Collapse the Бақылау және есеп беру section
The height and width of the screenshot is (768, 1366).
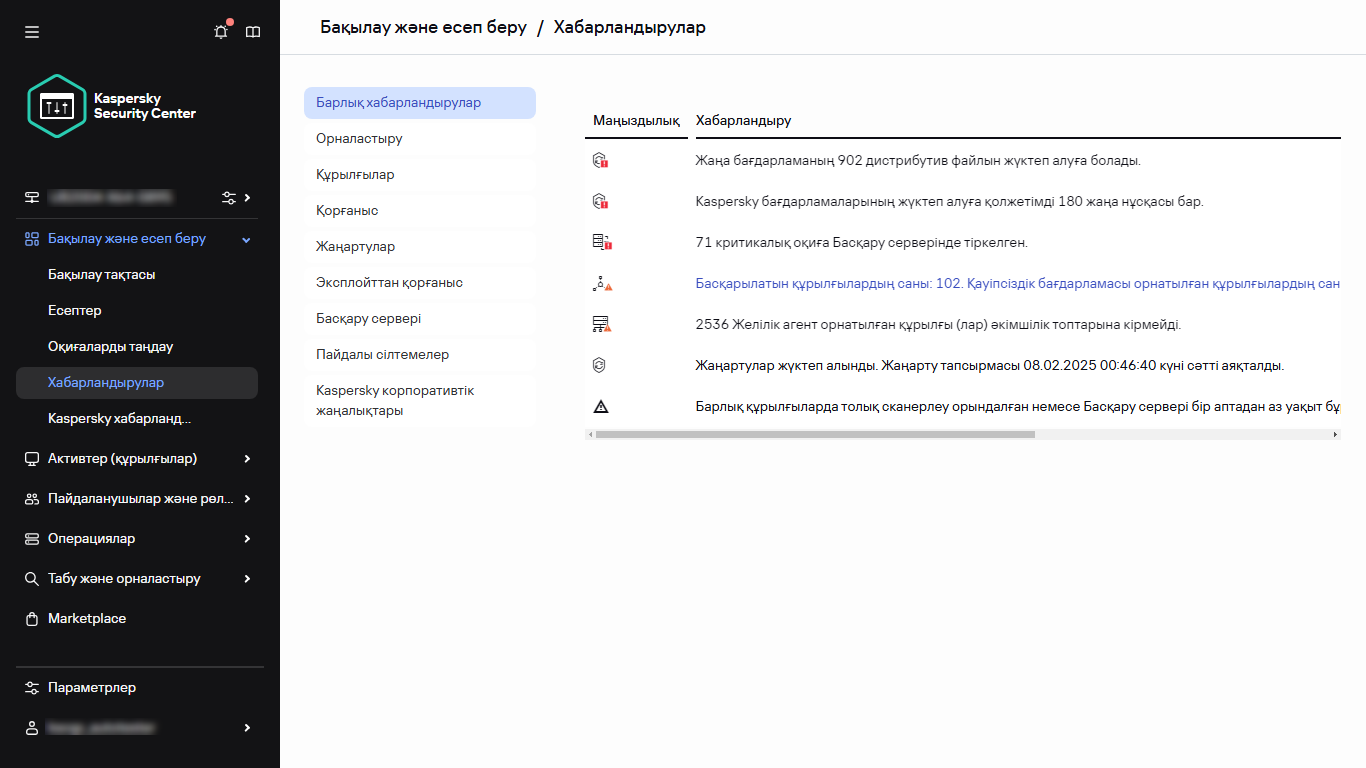[x=246, y=239]
